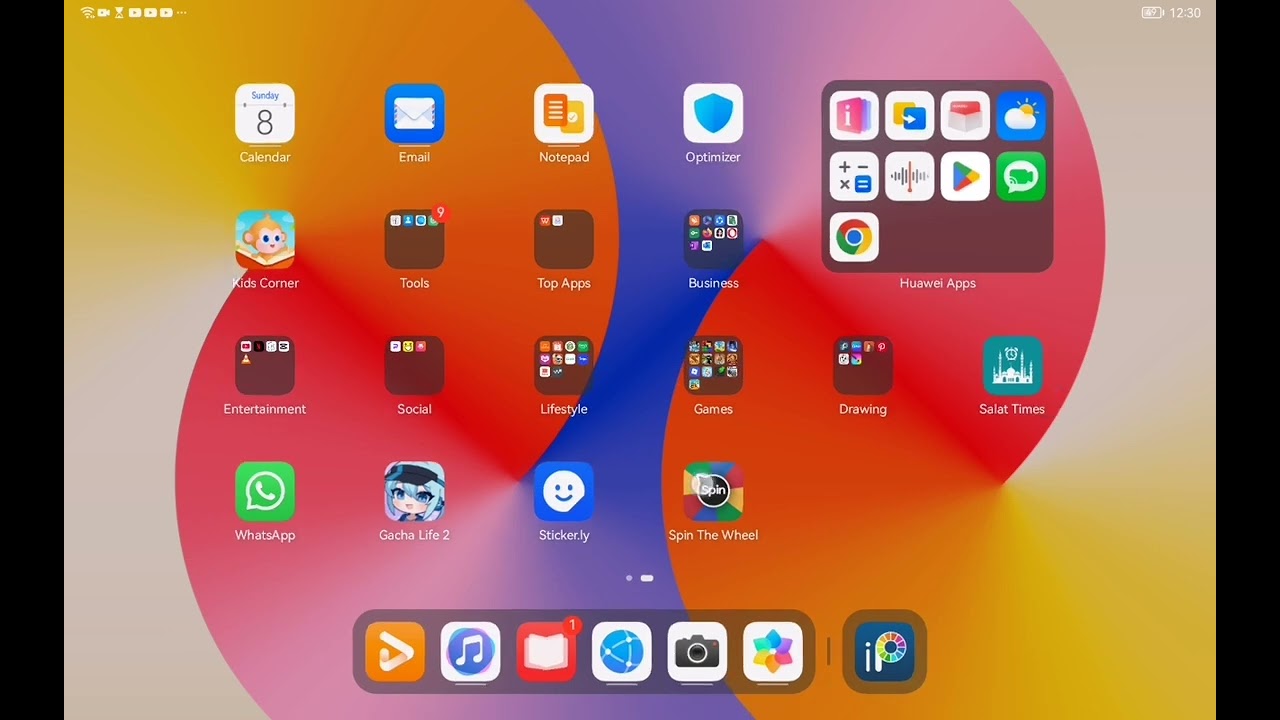Image resolution: width=1280 pixels, height=720 pixels.
Task: Launch Spin The Wheel app
Action: click(x=713, y=491)
